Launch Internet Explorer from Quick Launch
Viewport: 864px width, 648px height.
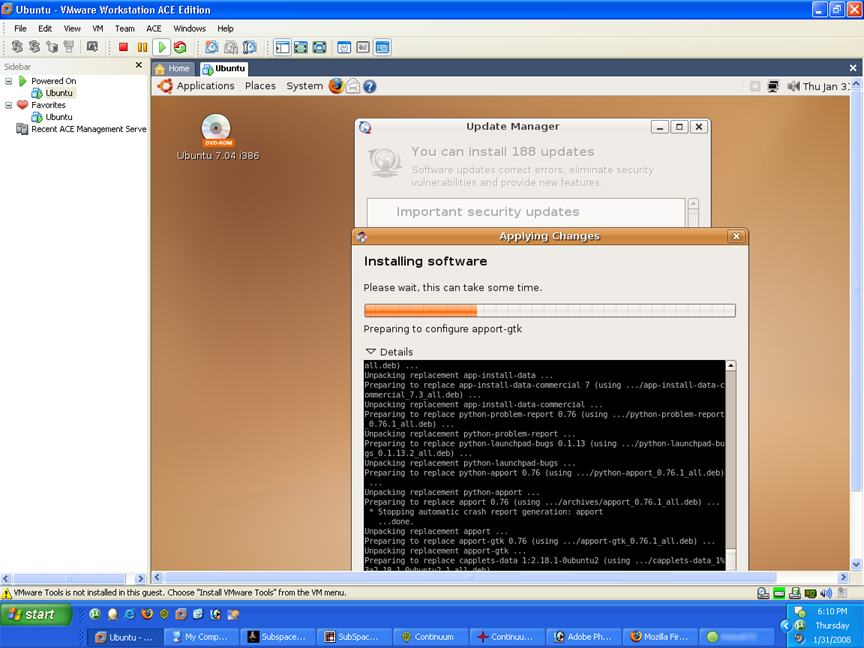coord(129,614)
